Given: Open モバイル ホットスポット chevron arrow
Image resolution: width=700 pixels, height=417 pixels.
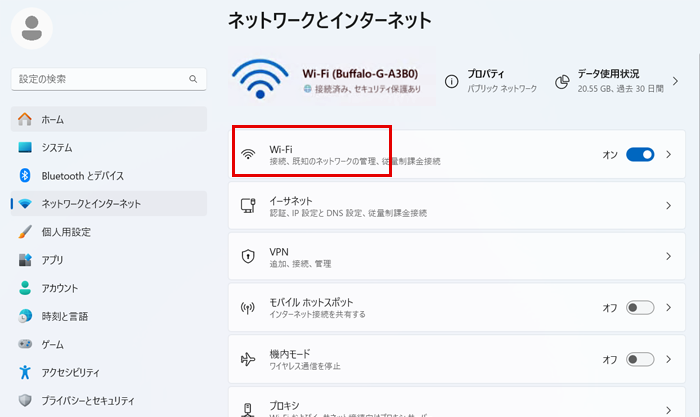Looking at the screenshot, I should coord(668,308).
